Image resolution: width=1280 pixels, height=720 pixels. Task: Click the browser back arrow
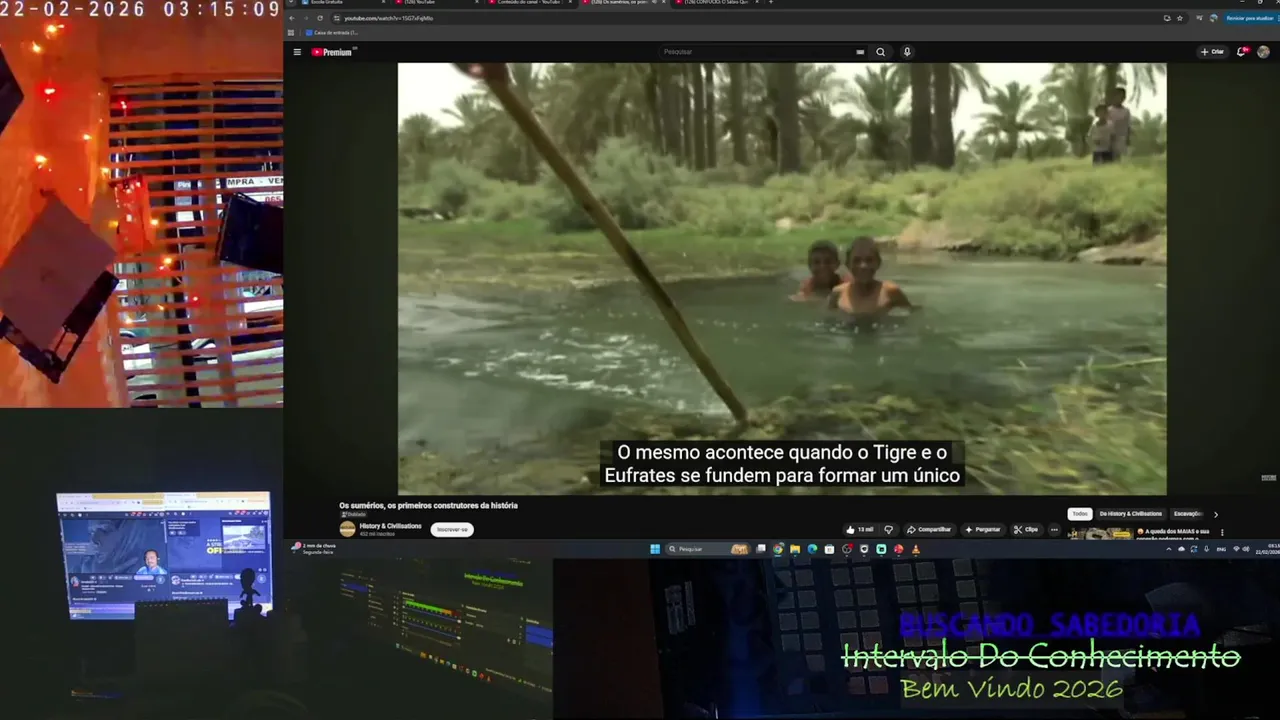click(x=292, y=18)
